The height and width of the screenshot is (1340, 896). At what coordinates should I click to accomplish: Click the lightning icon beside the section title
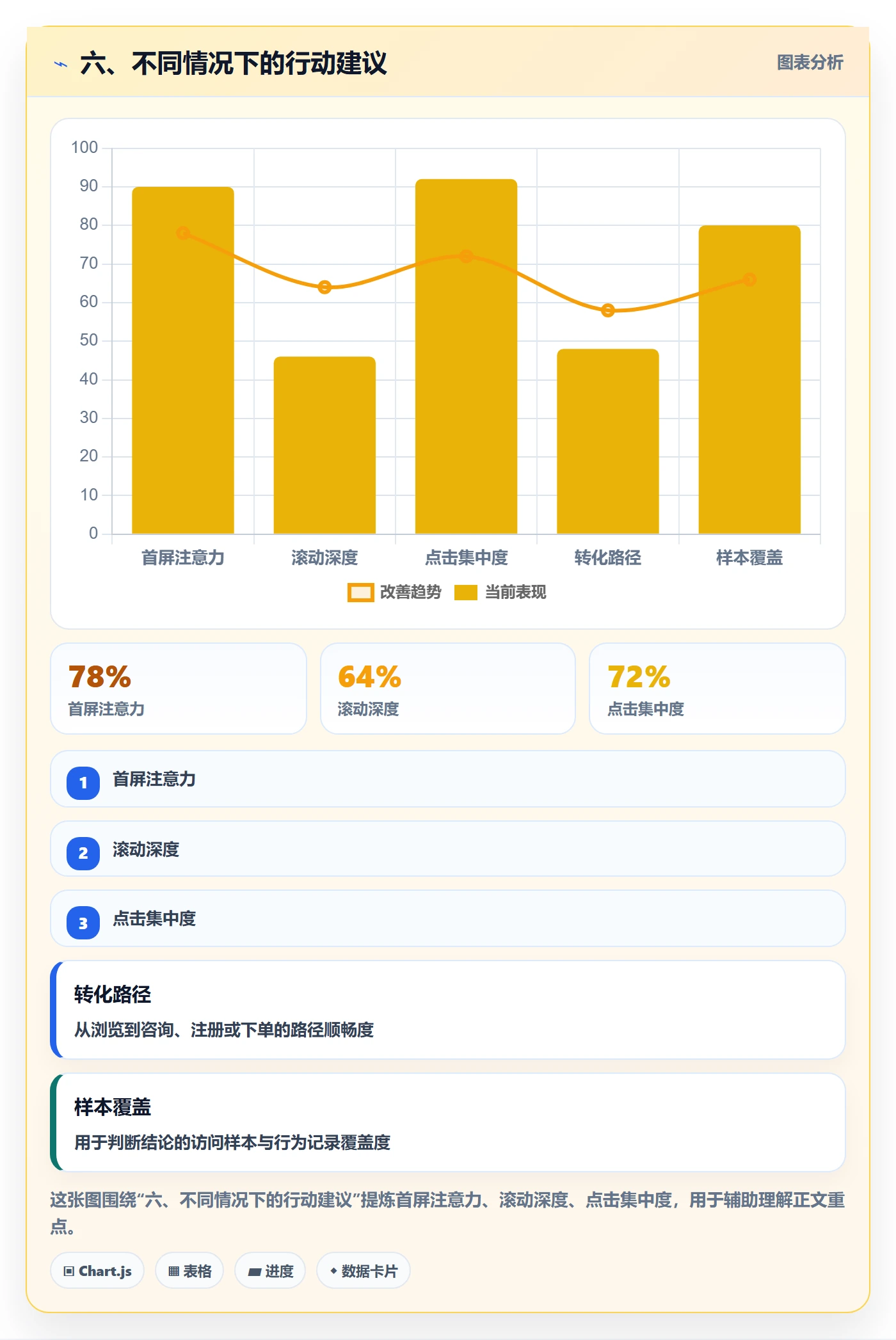click(61, 64)
